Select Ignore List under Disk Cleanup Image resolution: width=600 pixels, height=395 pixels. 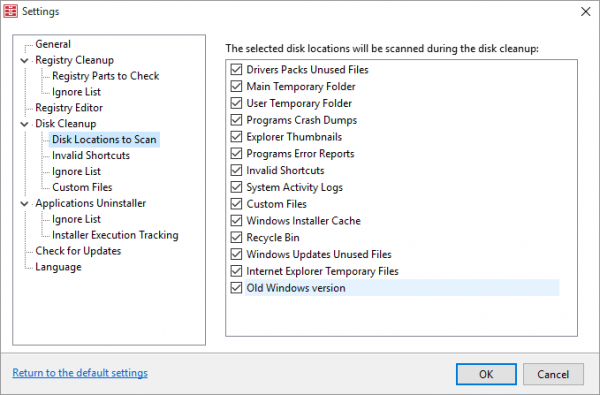[x=76, y=171]
